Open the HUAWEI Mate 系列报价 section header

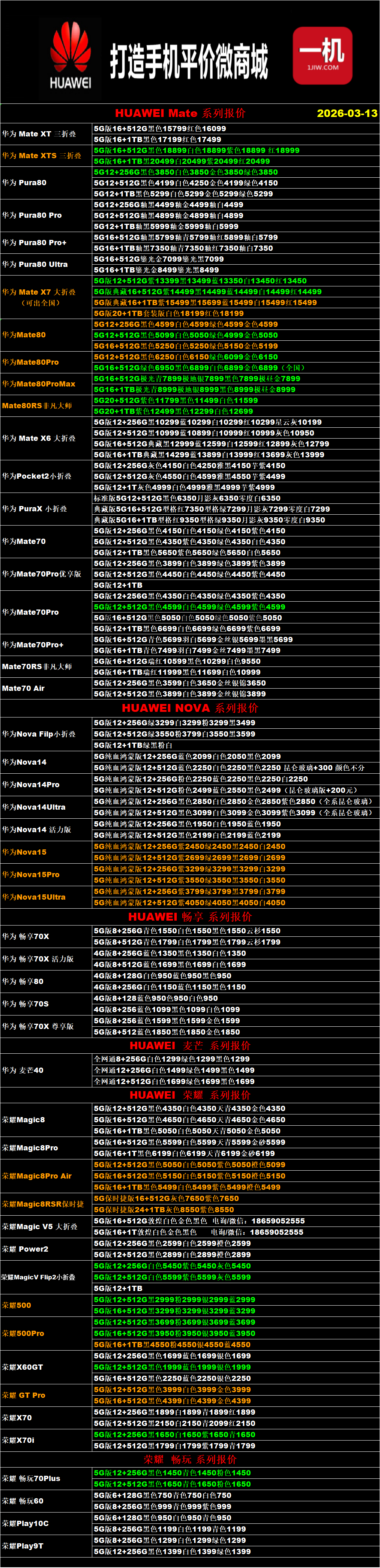[x=180, y=113]
